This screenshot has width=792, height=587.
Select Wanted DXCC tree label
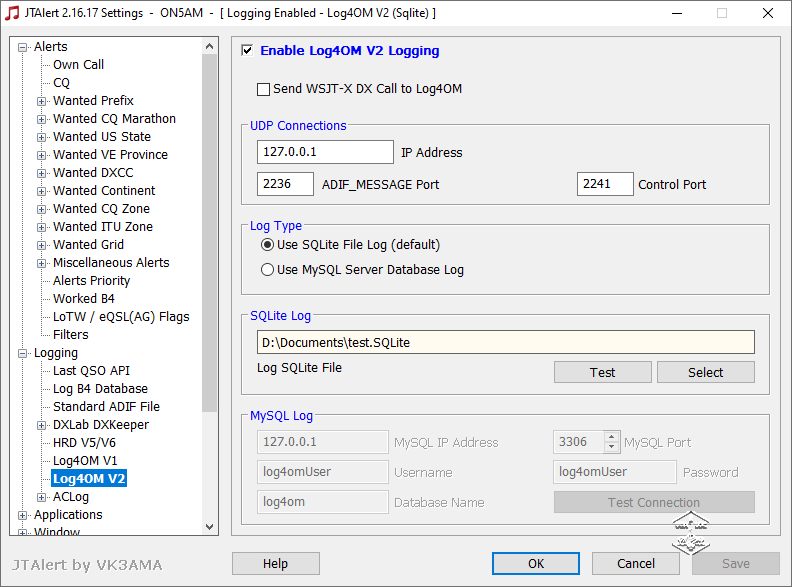[93, 173]
